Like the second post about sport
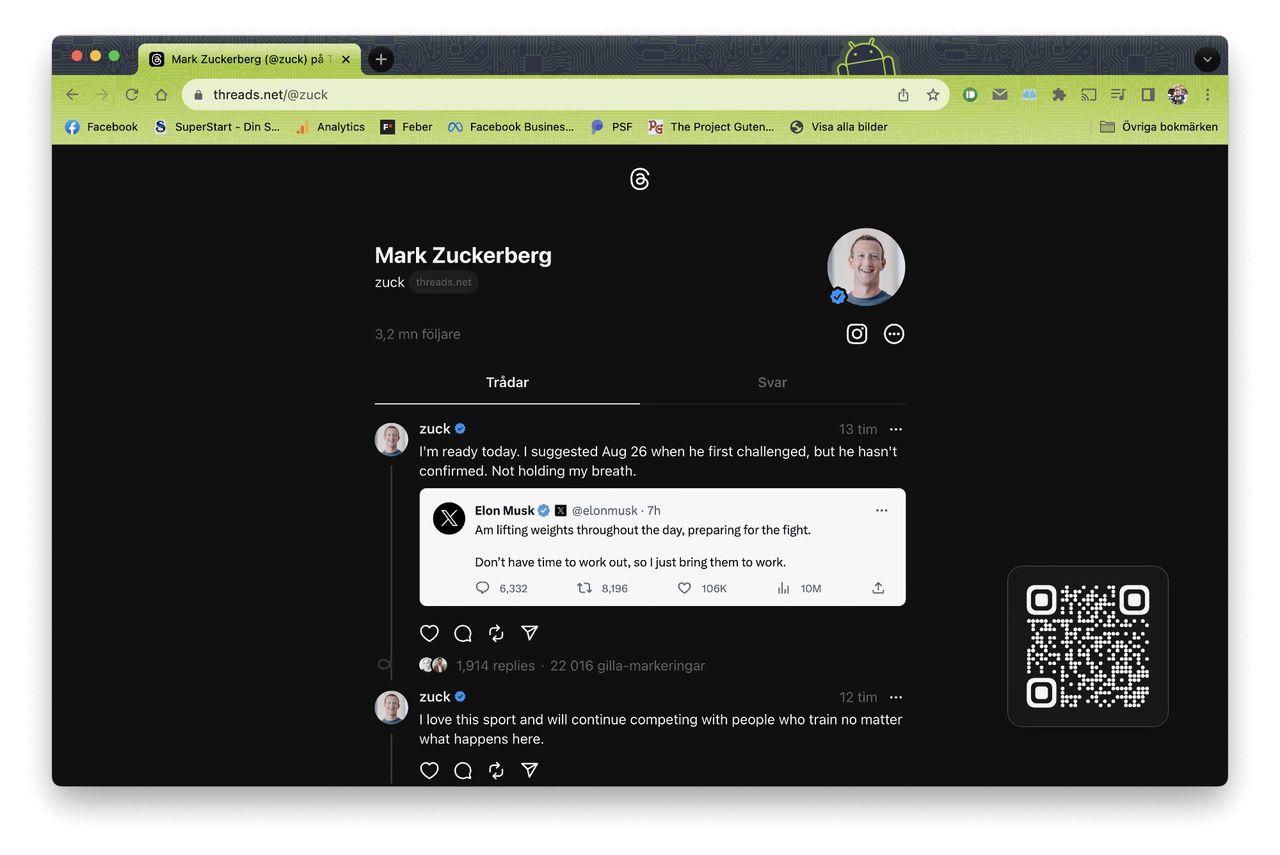Viewport: 1280px width, 855px height. pos(429,770)
